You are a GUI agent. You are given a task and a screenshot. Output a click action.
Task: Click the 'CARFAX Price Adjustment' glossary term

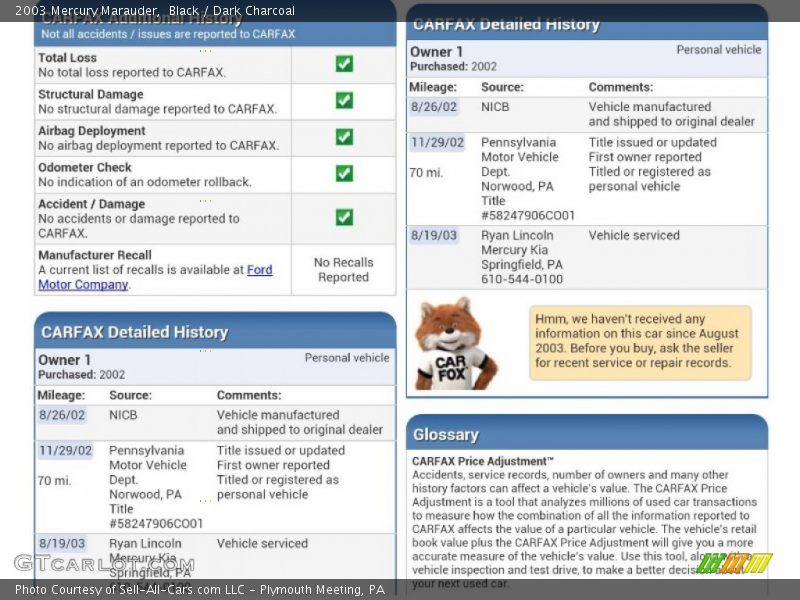483,461
